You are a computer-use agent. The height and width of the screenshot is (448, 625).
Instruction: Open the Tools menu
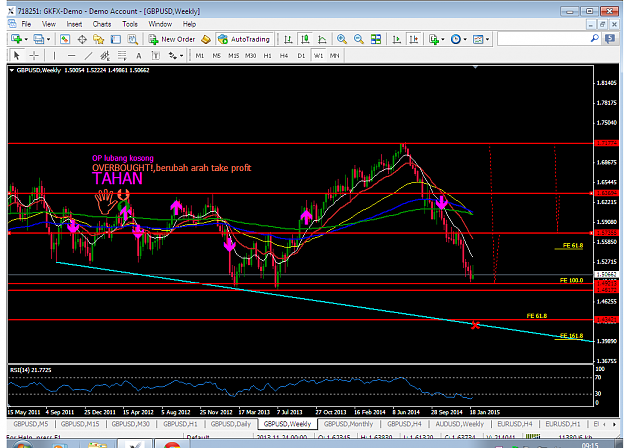[130, 24]
